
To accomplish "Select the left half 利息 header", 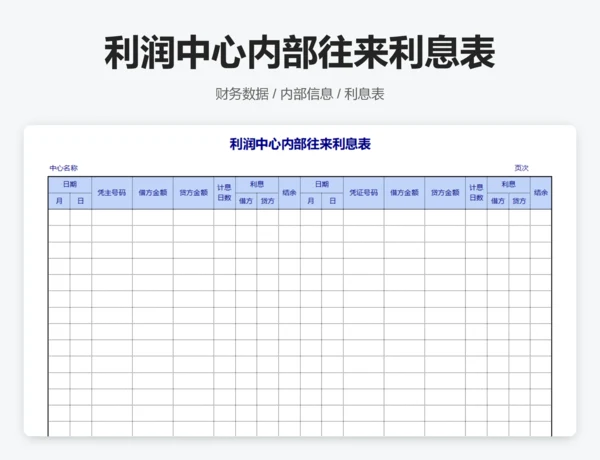I will 257,184.
